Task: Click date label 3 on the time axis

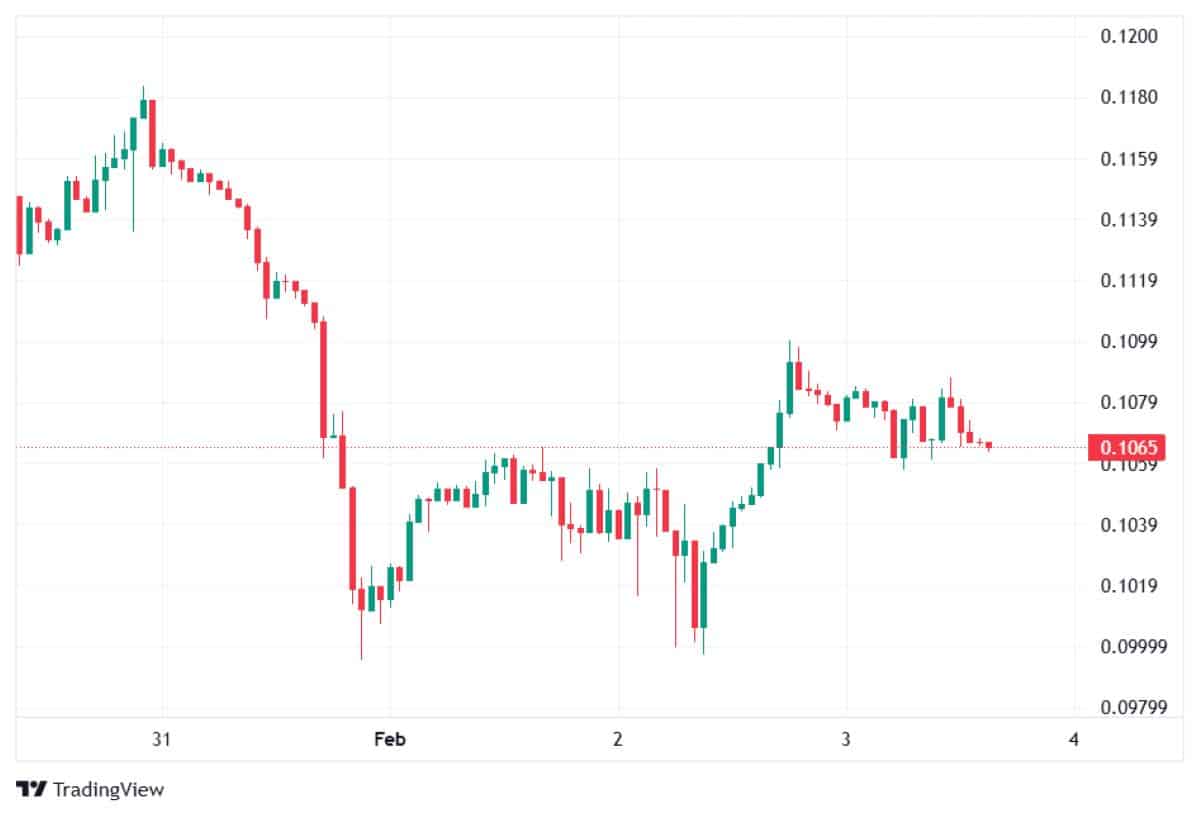Action: (846, 740)
